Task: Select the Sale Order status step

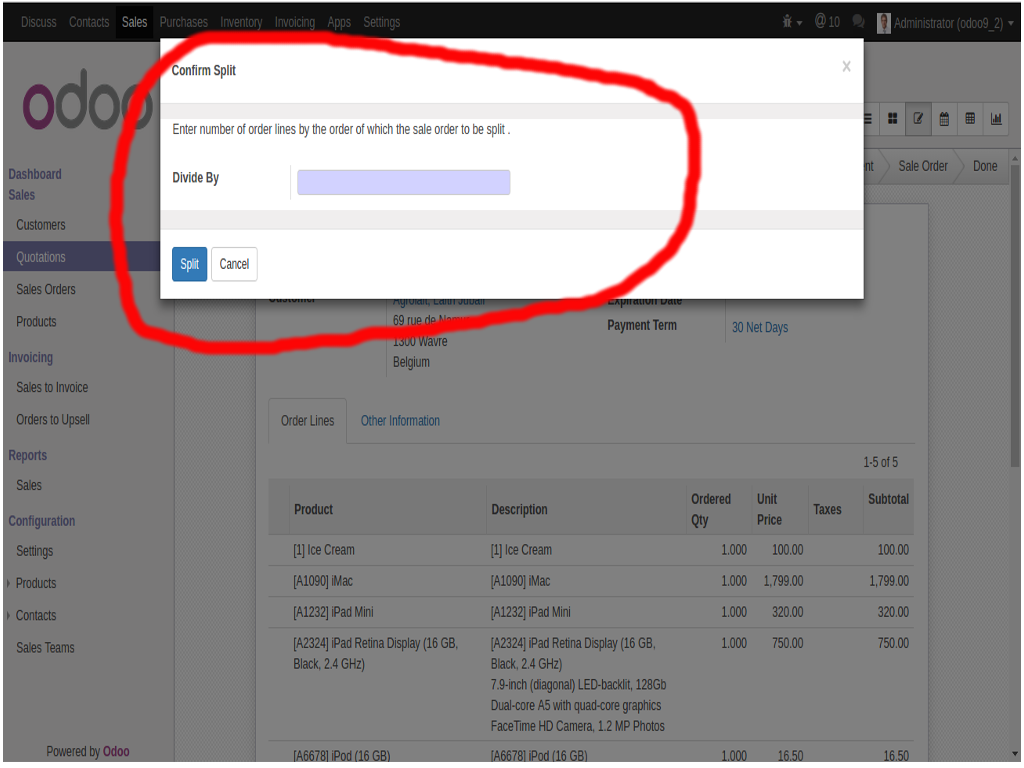Action: tap(922, 166)
